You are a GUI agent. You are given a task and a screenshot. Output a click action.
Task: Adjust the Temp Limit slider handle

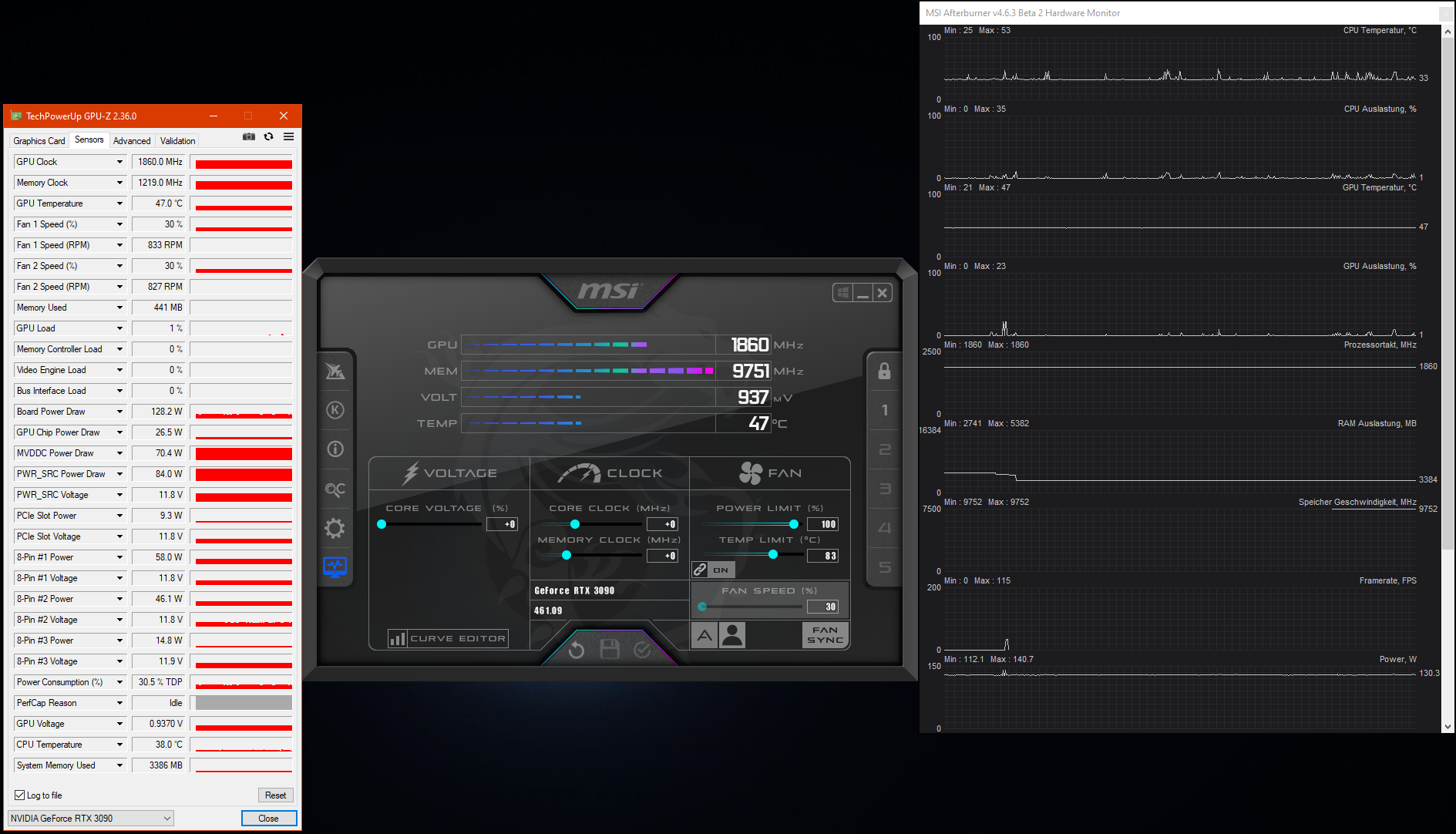(x=773, y=554)
